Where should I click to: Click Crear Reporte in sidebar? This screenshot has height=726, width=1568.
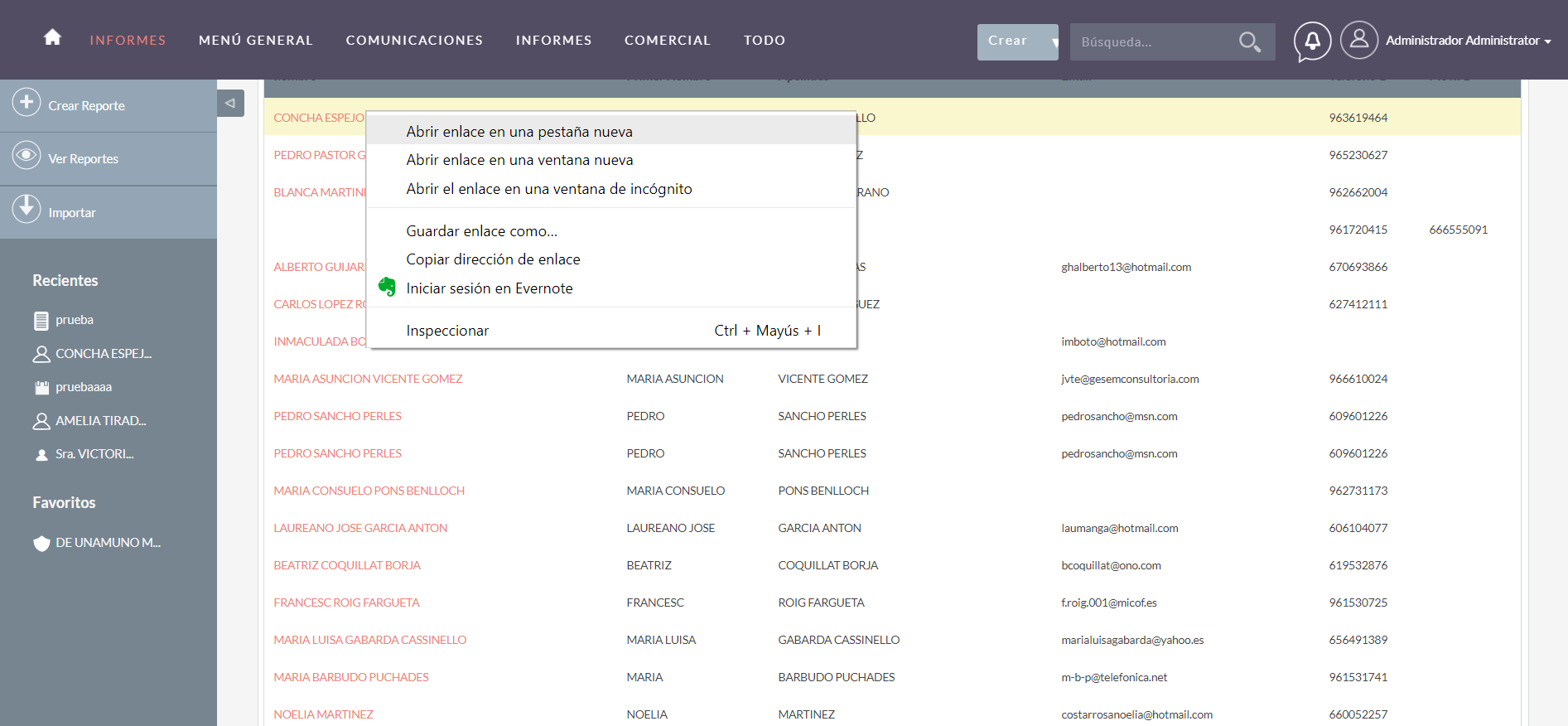point(86,105)
